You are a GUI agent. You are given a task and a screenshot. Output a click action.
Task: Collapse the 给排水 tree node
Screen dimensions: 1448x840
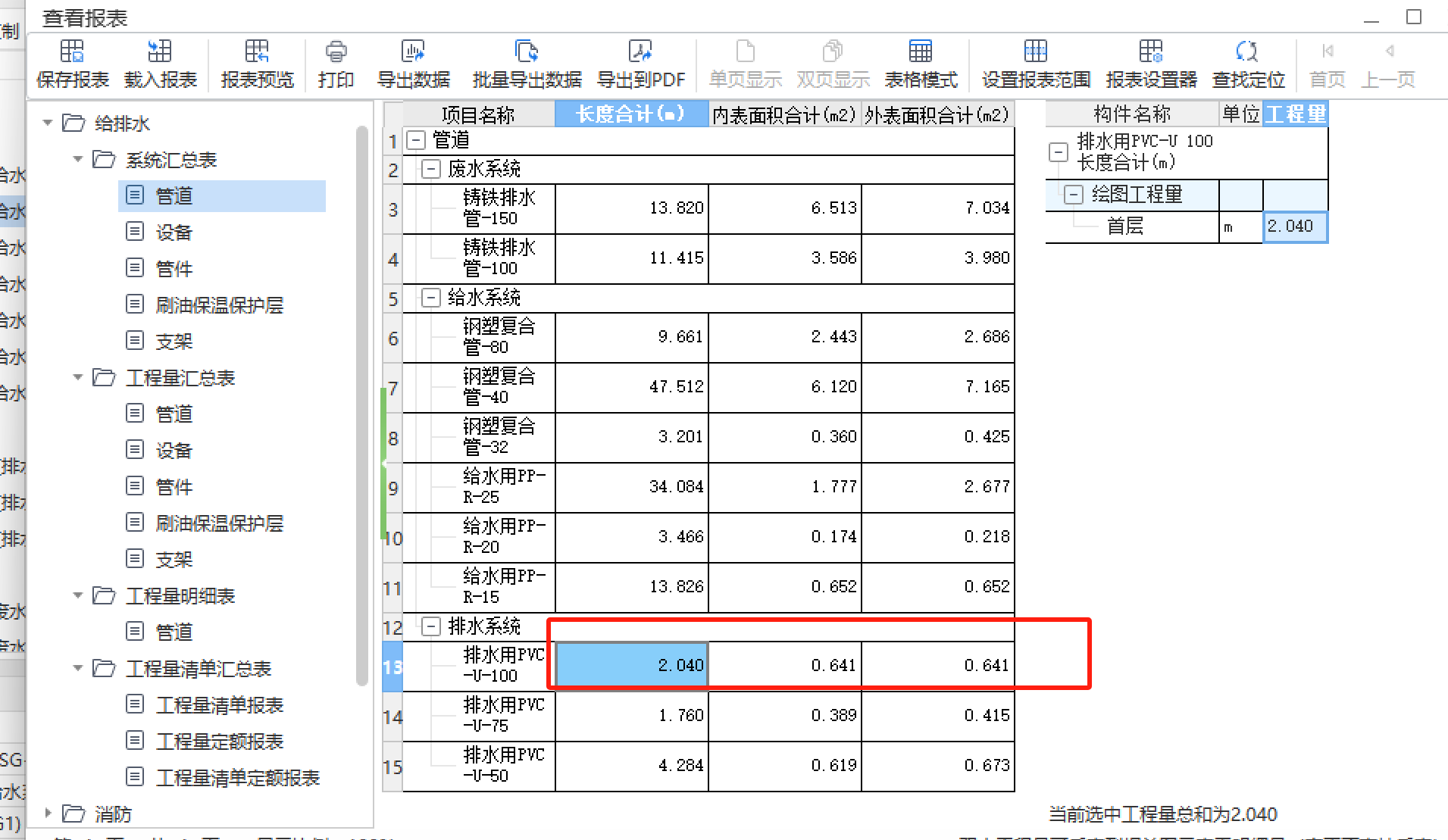(x=48, y=123)
